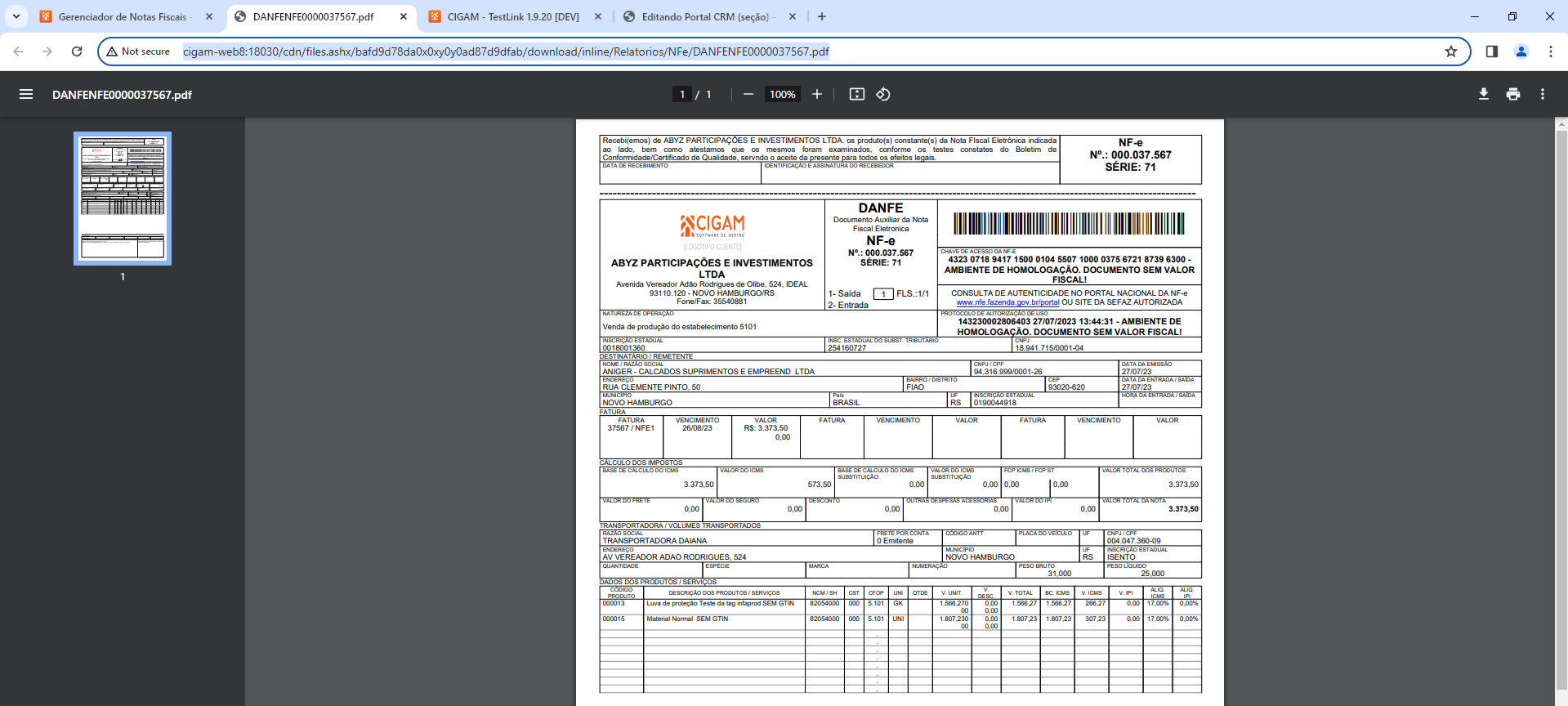Minimize the Chrome browser window
Image resolution: width=1568 pixels, height=706 pixels.
pyautogui.click(x=1475, y=16)
